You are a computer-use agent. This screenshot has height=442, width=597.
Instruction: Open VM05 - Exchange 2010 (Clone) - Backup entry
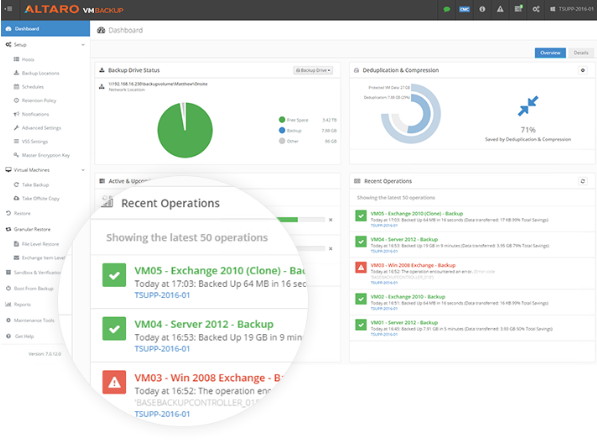417,214
